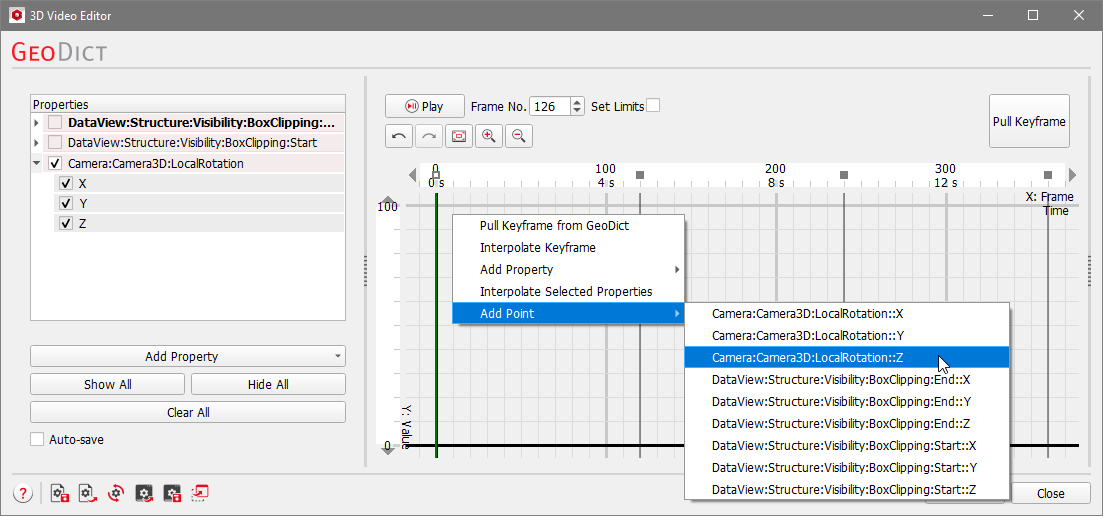Open the Add Property dropdown button
Viewport: 1103px width, 516px height.
point(188,356)
